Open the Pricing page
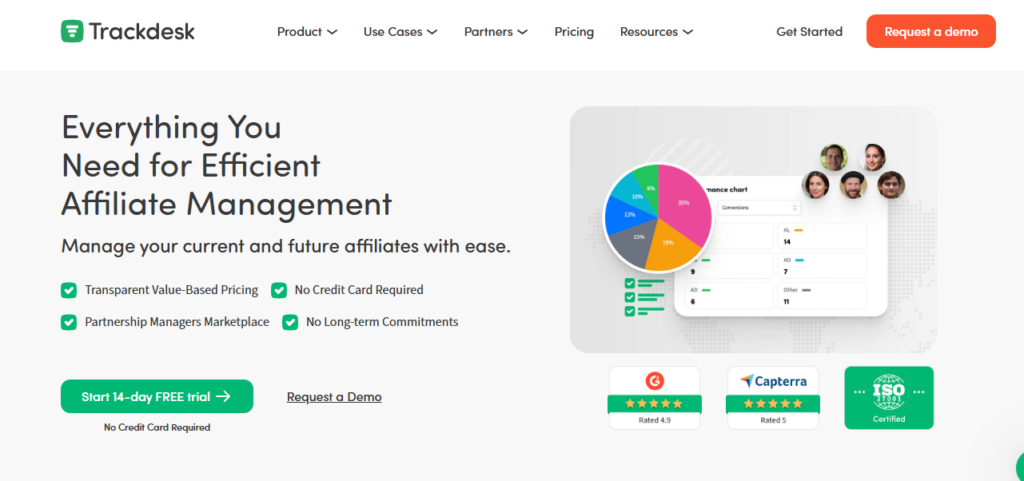Screen dimensions: 1024x481 click(574, 32)
